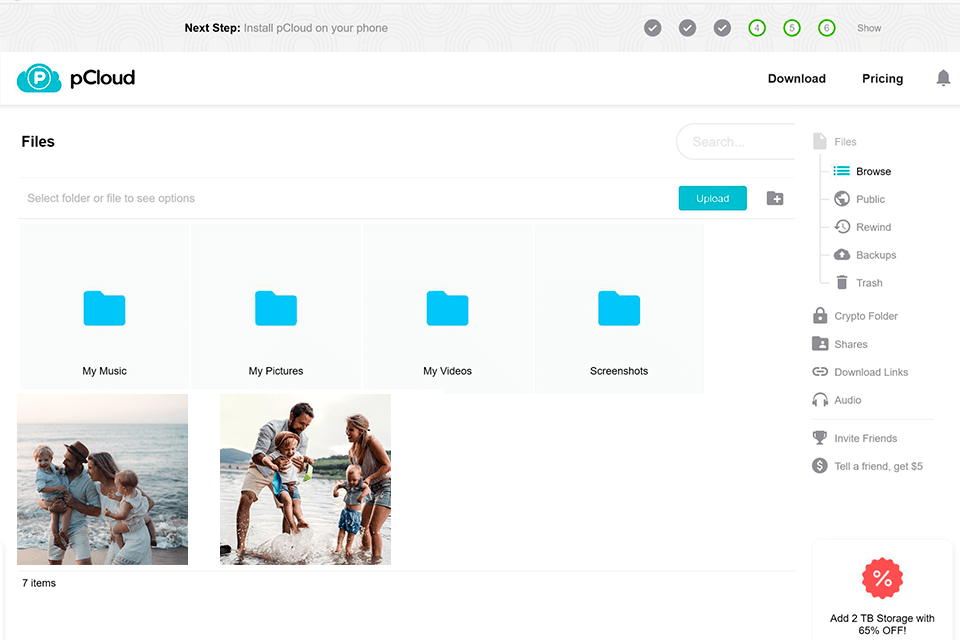The image size is (960, 640).
Task: Open the notification bell
Action: [943, 77]
